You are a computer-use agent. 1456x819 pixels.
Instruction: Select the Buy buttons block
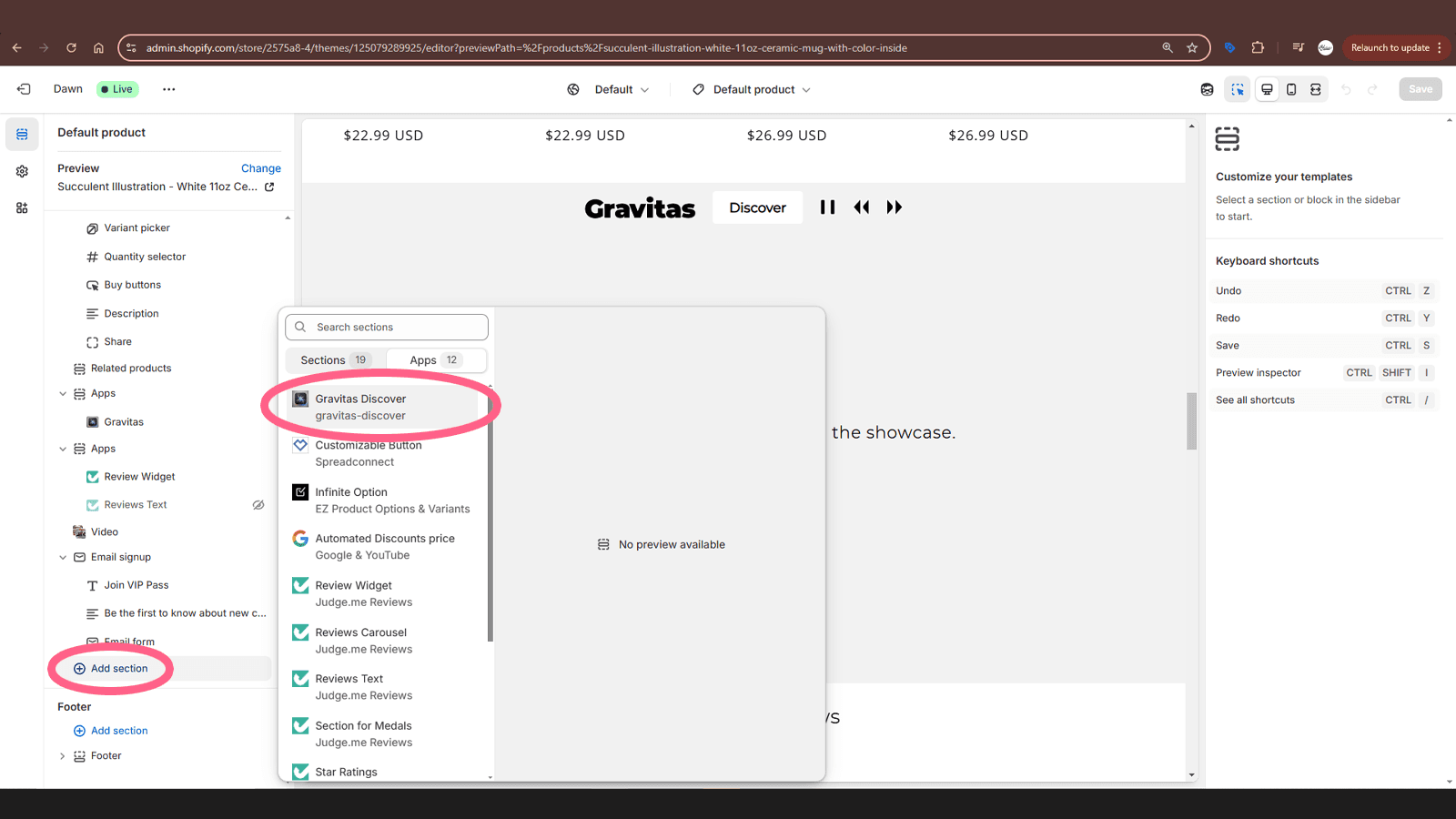[132, 285]
